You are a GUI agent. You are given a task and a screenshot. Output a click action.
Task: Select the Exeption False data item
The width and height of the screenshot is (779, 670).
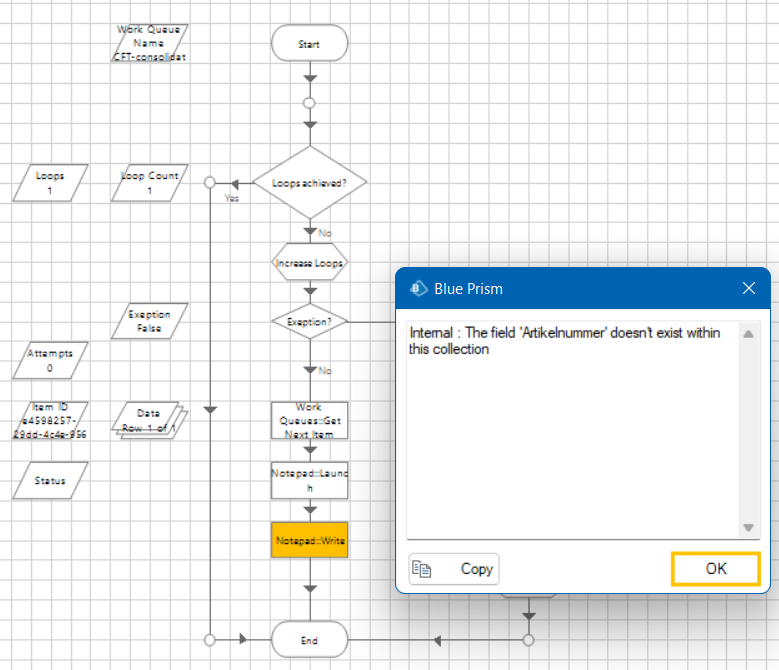[150, 321]
